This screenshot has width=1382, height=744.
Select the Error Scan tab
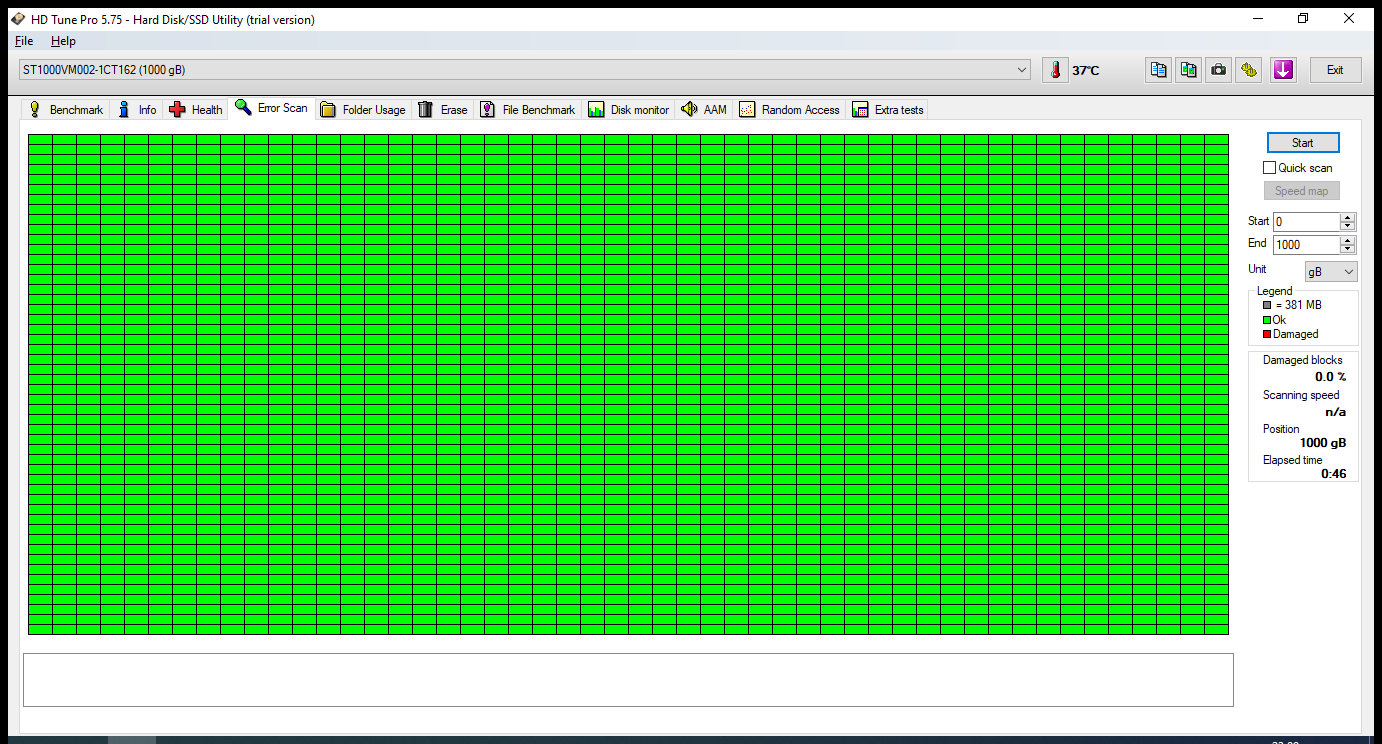pos(271,108)
